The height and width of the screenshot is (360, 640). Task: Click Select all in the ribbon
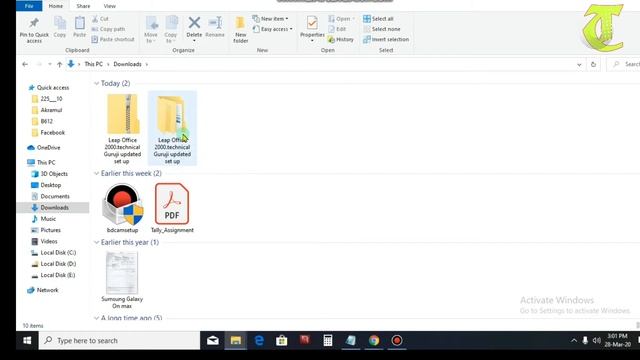coord(378,19)
